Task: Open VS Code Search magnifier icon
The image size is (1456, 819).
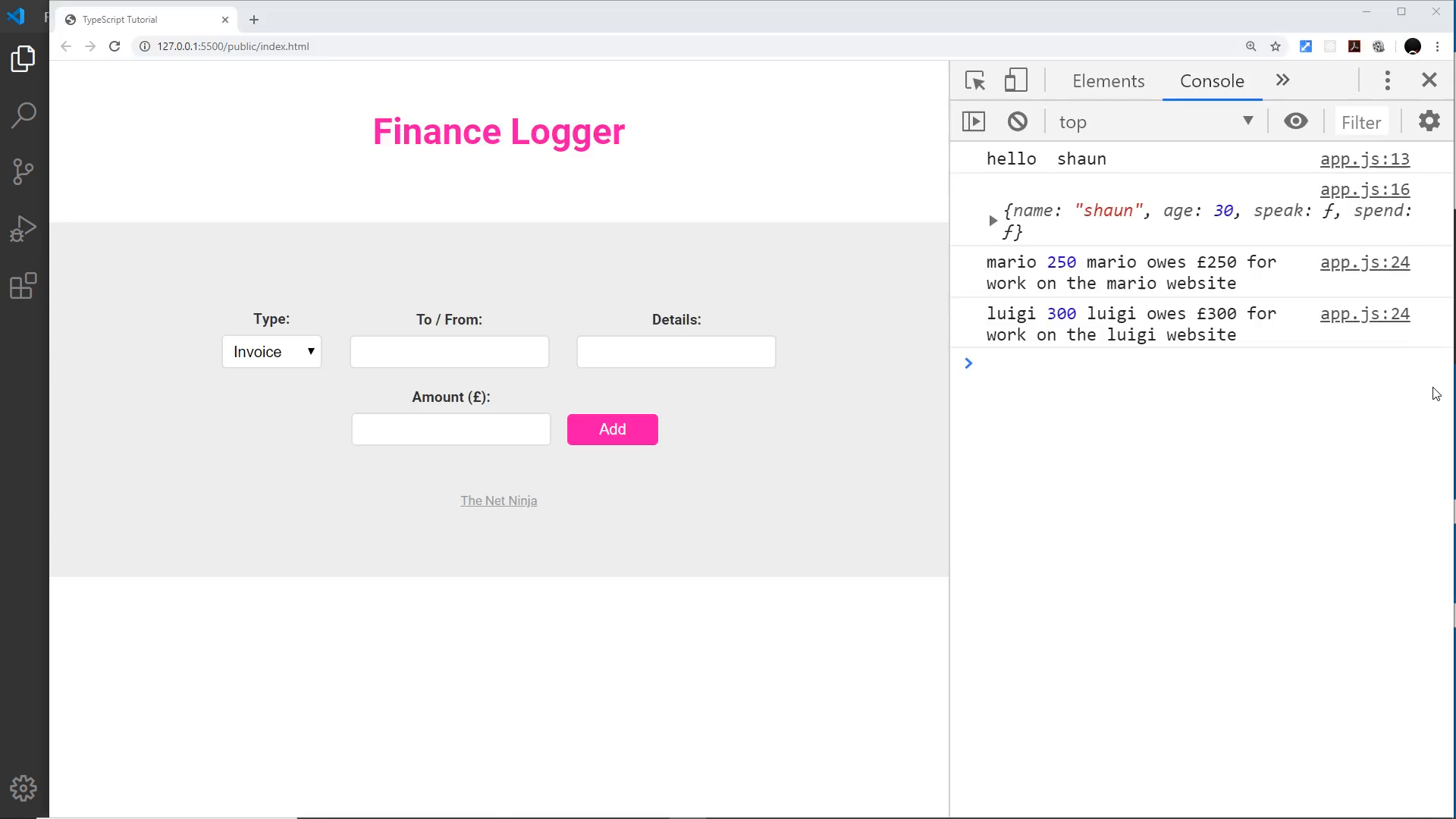Action: coord(24,115)
